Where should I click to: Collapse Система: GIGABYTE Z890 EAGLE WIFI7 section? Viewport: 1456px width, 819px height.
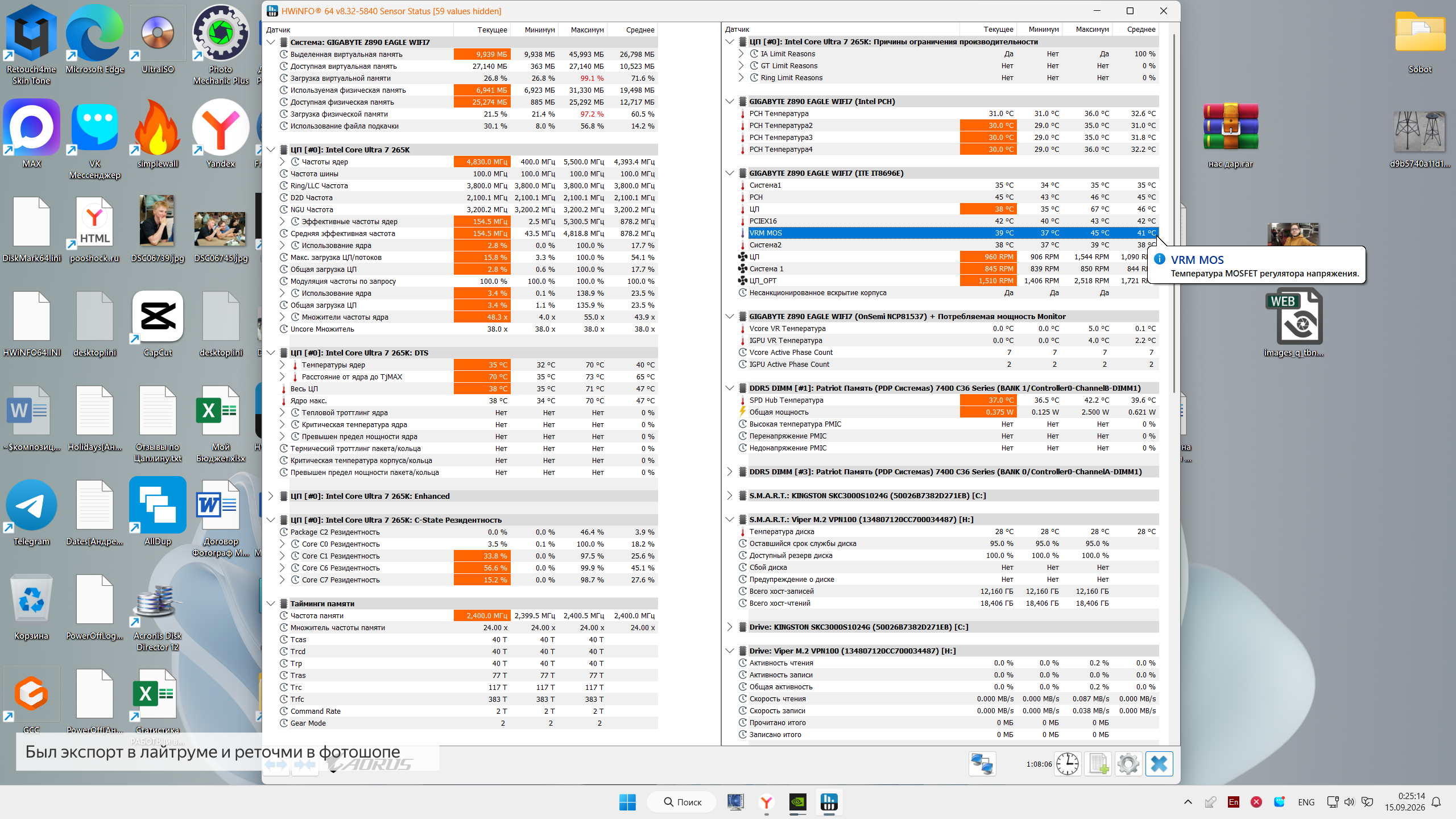coord(271,42)
